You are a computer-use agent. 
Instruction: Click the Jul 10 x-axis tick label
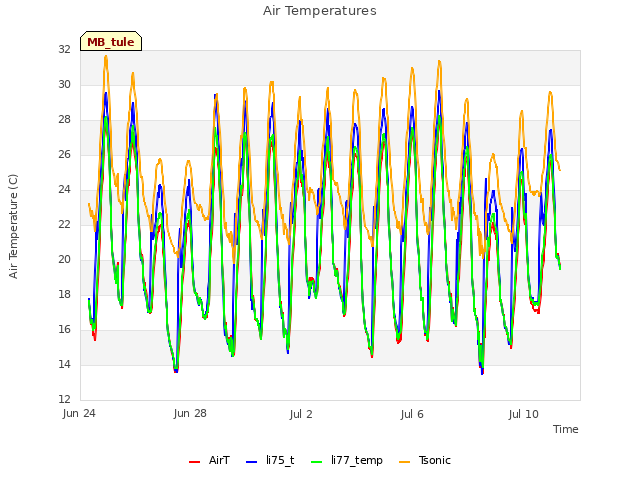(x=524, y=414)
